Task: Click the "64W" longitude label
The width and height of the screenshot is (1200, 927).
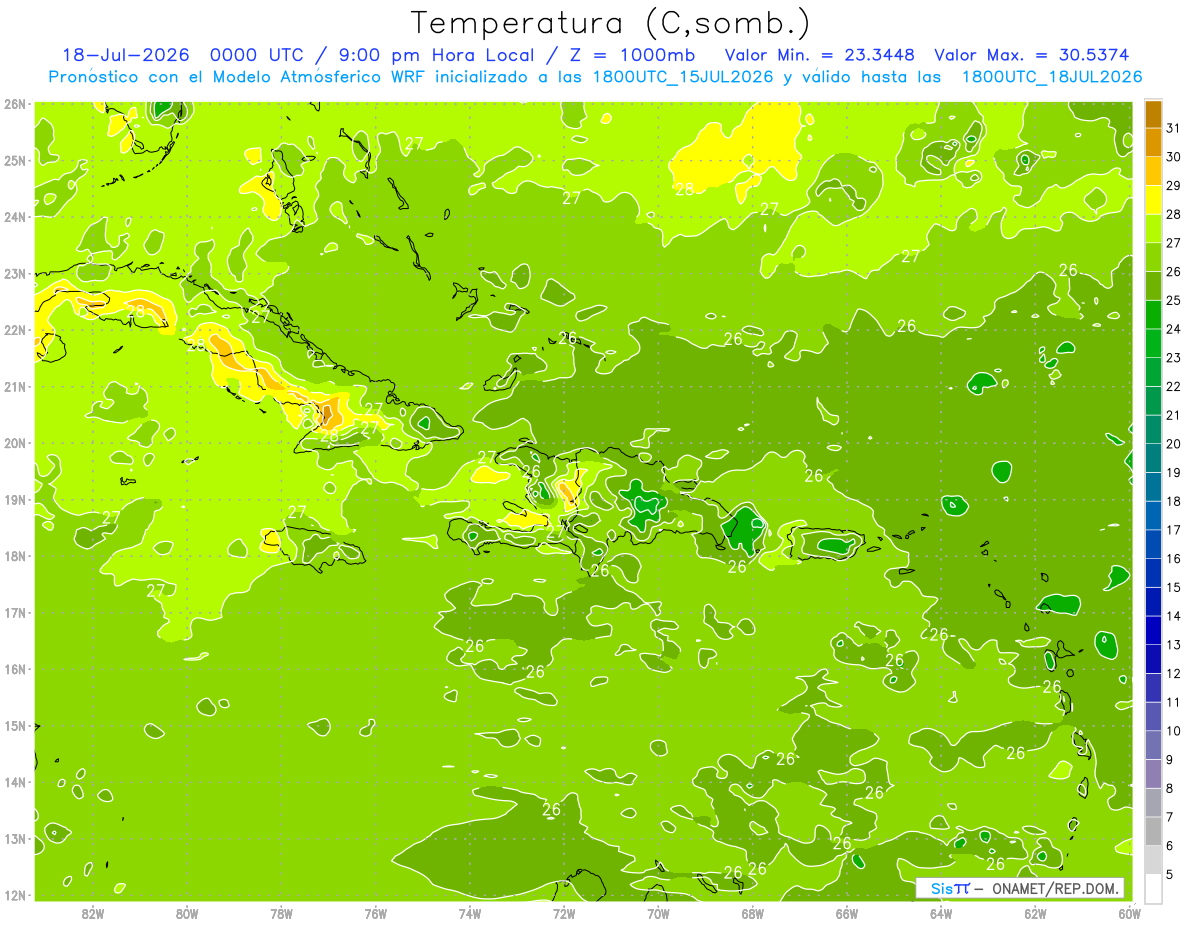Action: pos(941,913)
